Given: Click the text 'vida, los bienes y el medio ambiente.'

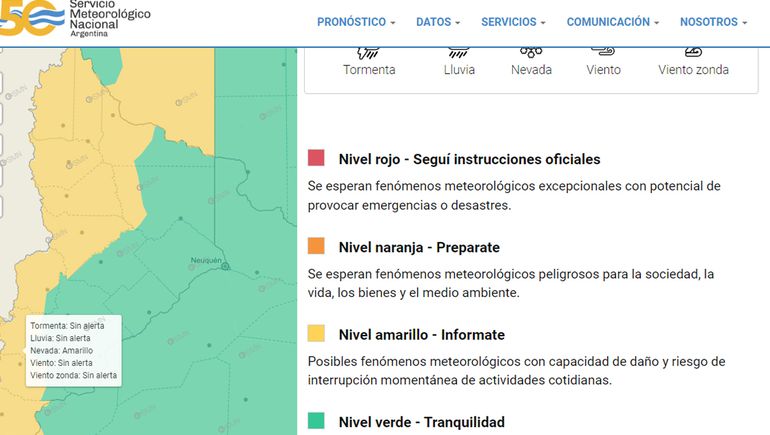Looking at the screenshot, I should [413, 293].
